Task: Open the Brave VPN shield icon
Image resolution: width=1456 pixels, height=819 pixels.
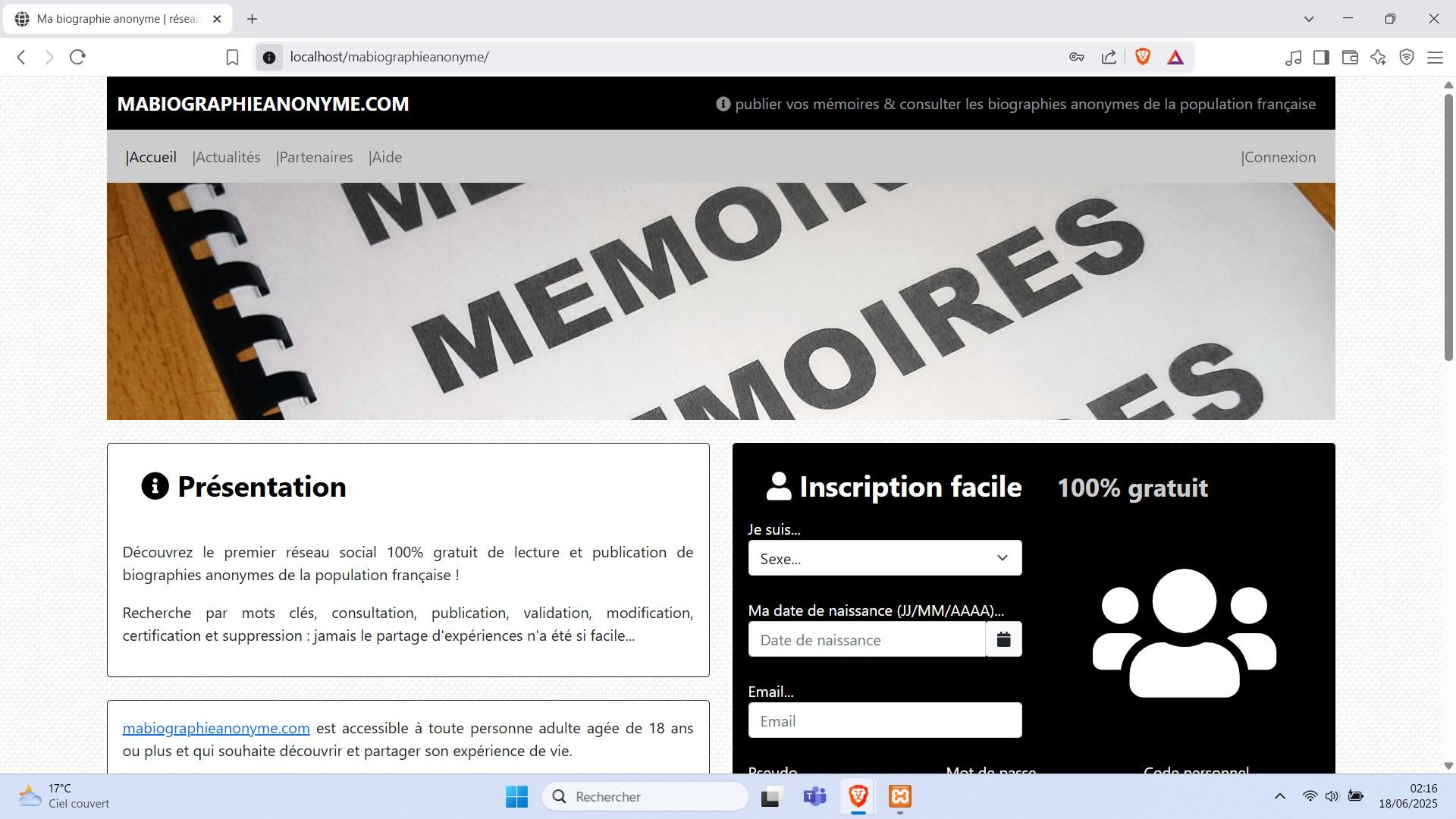Action: (x=1407, y=57)
